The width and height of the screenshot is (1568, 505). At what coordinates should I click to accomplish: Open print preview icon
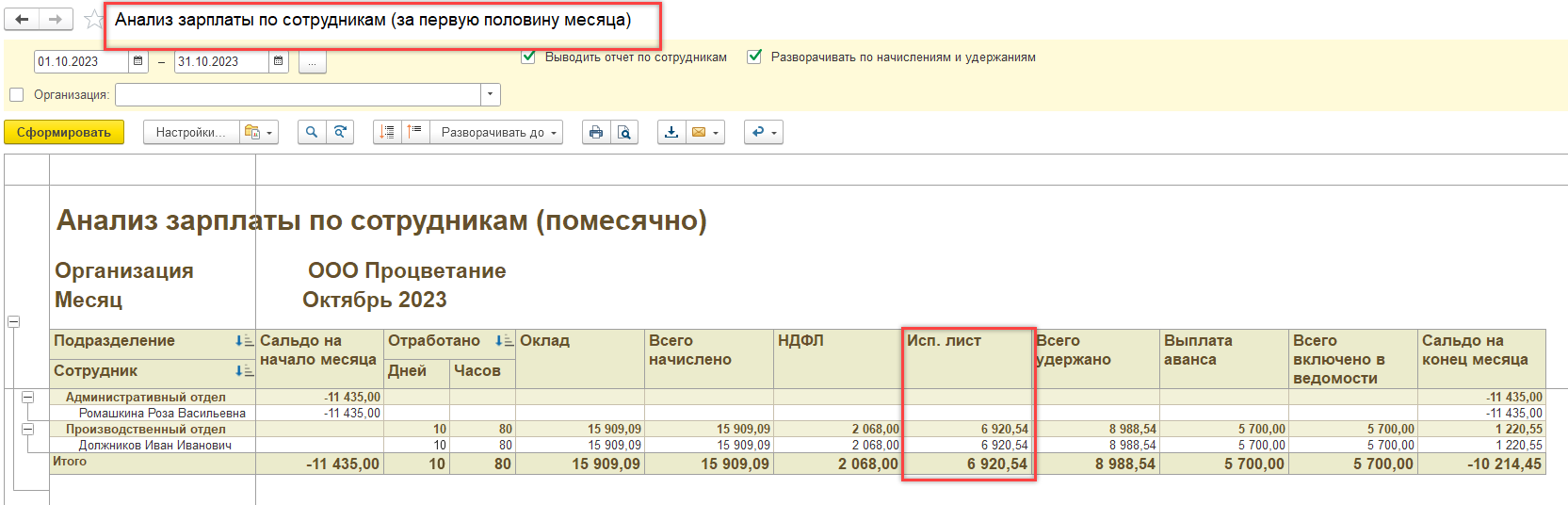pos(624,132)
